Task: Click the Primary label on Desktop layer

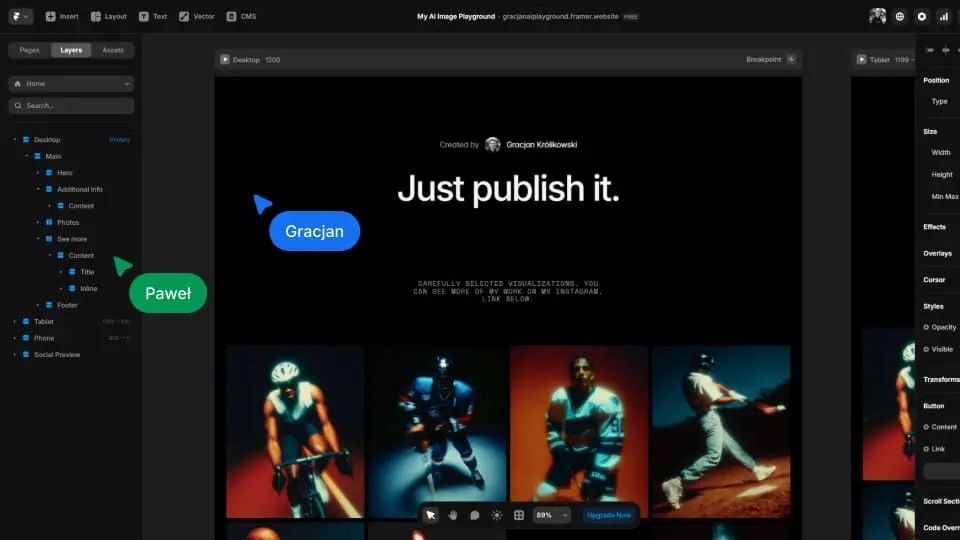Action: pyautogui.click(x=119, y=140)
